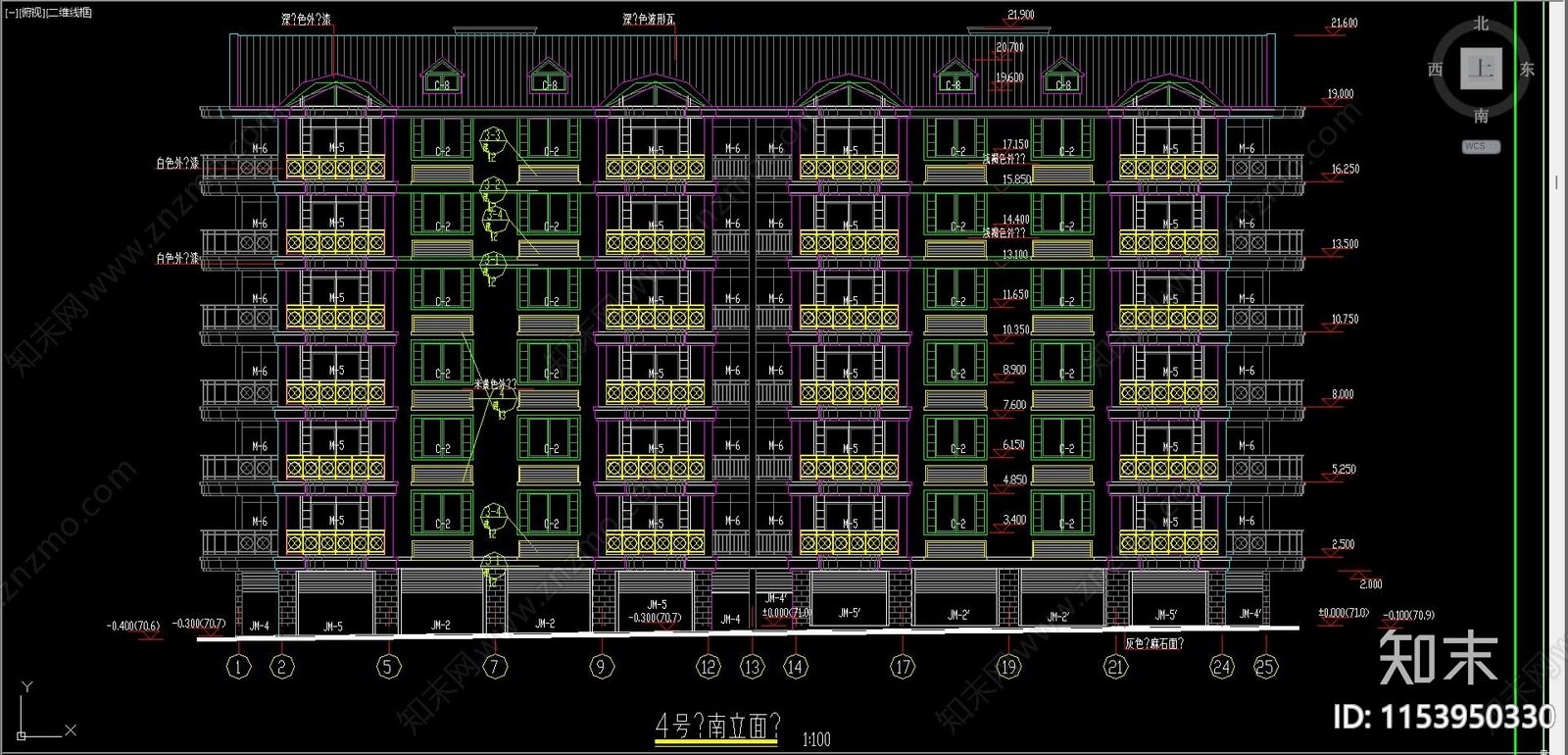Select the -0.100(70.9) level label
This screenshot has width=1568, height=755.
1408,615
